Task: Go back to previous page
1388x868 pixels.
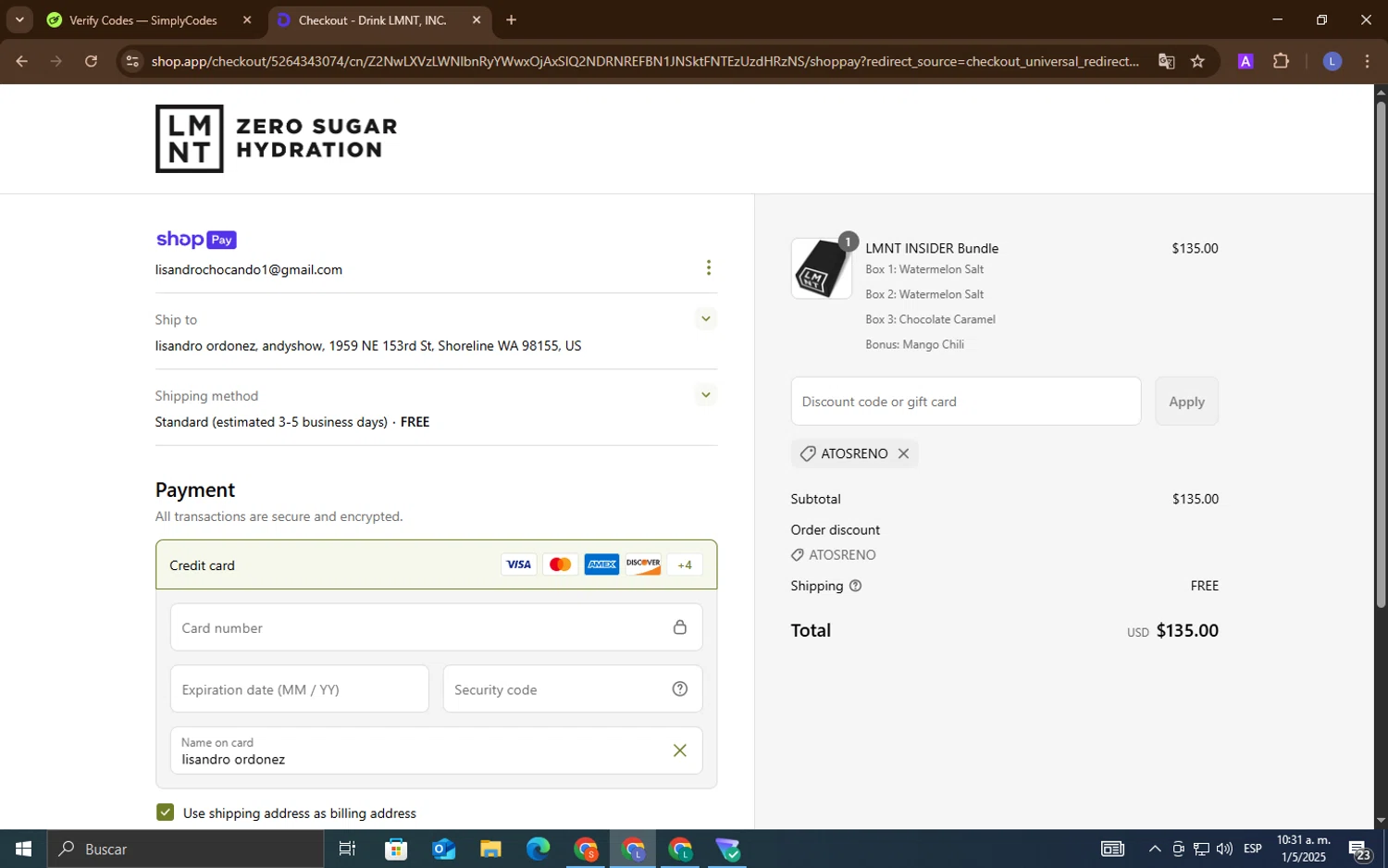Action: click(x=21, y=62)
